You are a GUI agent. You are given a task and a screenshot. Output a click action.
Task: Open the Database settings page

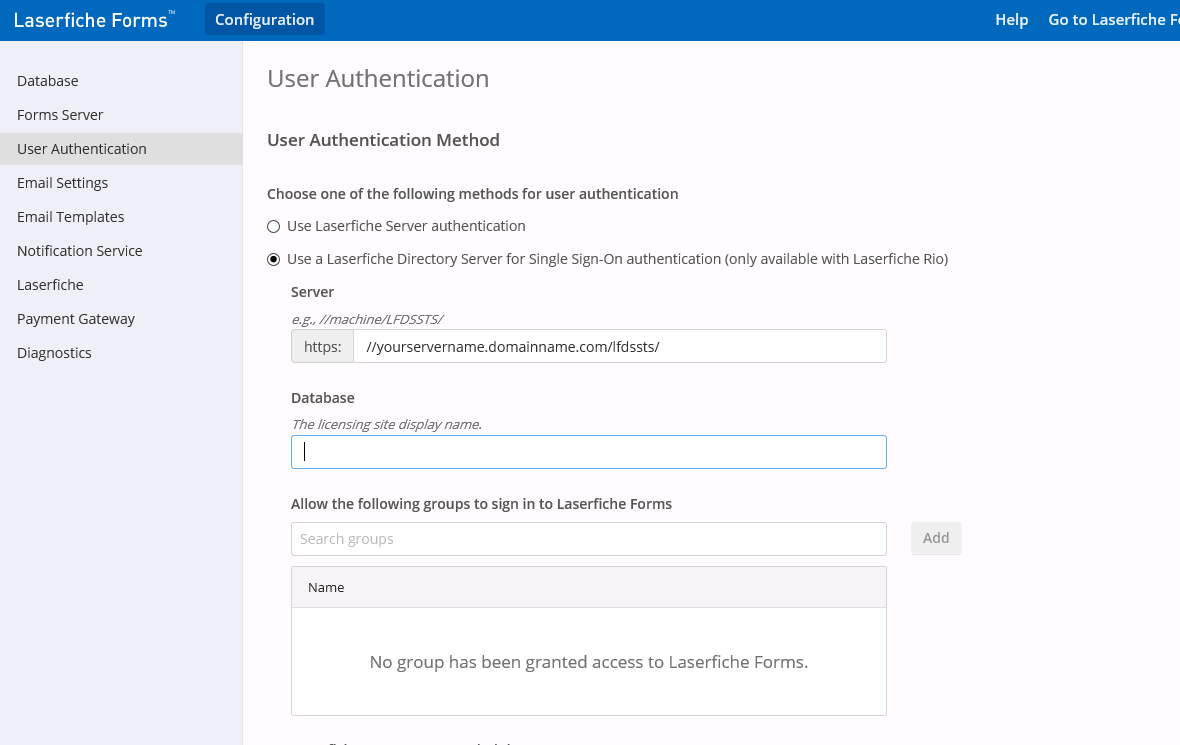coord(47,81)
